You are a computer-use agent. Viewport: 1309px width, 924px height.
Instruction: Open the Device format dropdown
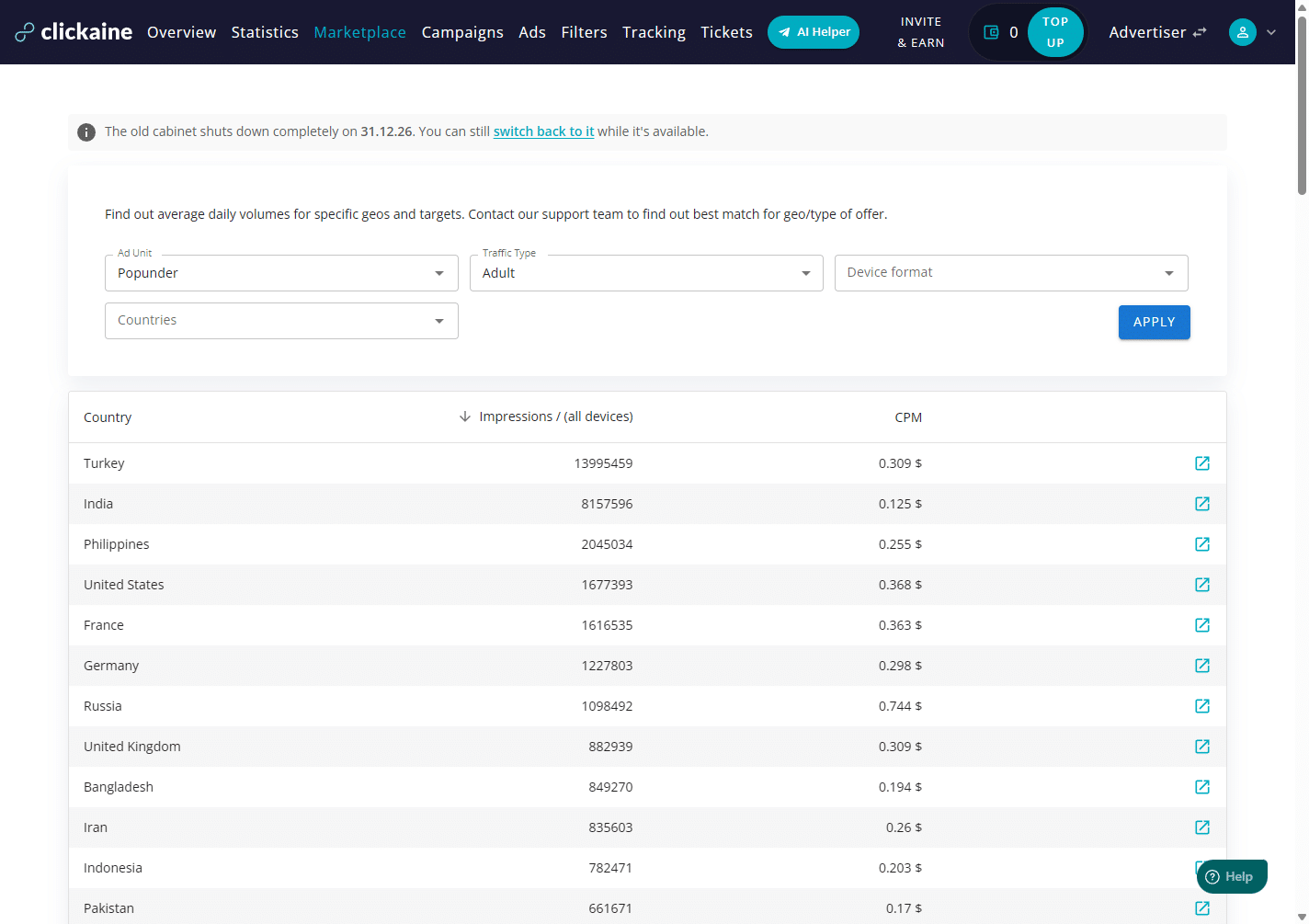point(1011,273)
